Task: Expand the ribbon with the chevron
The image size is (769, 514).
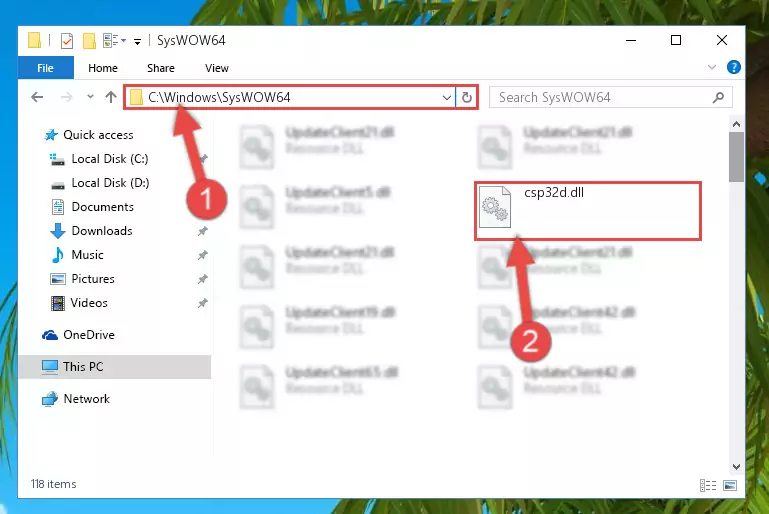Action: point(712,67)
